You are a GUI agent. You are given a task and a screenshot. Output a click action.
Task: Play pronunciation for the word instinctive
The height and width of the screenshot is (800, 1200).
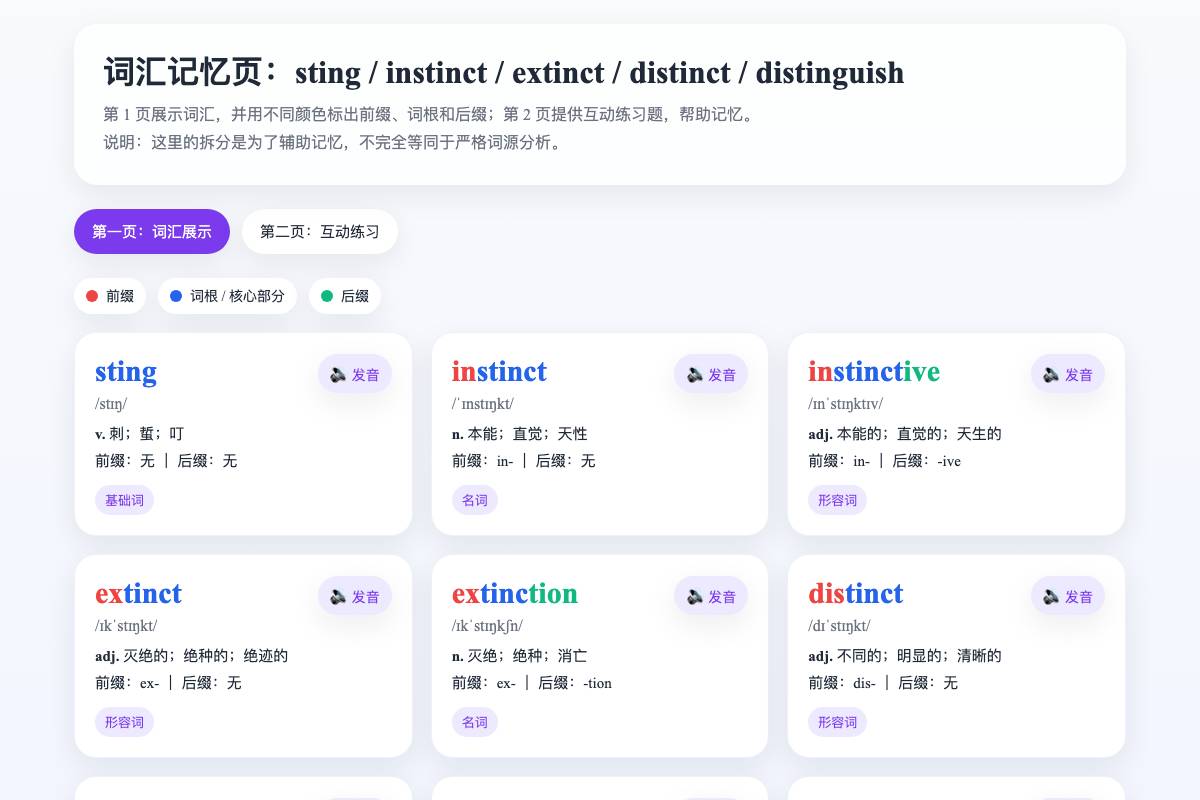[1068, 374]
